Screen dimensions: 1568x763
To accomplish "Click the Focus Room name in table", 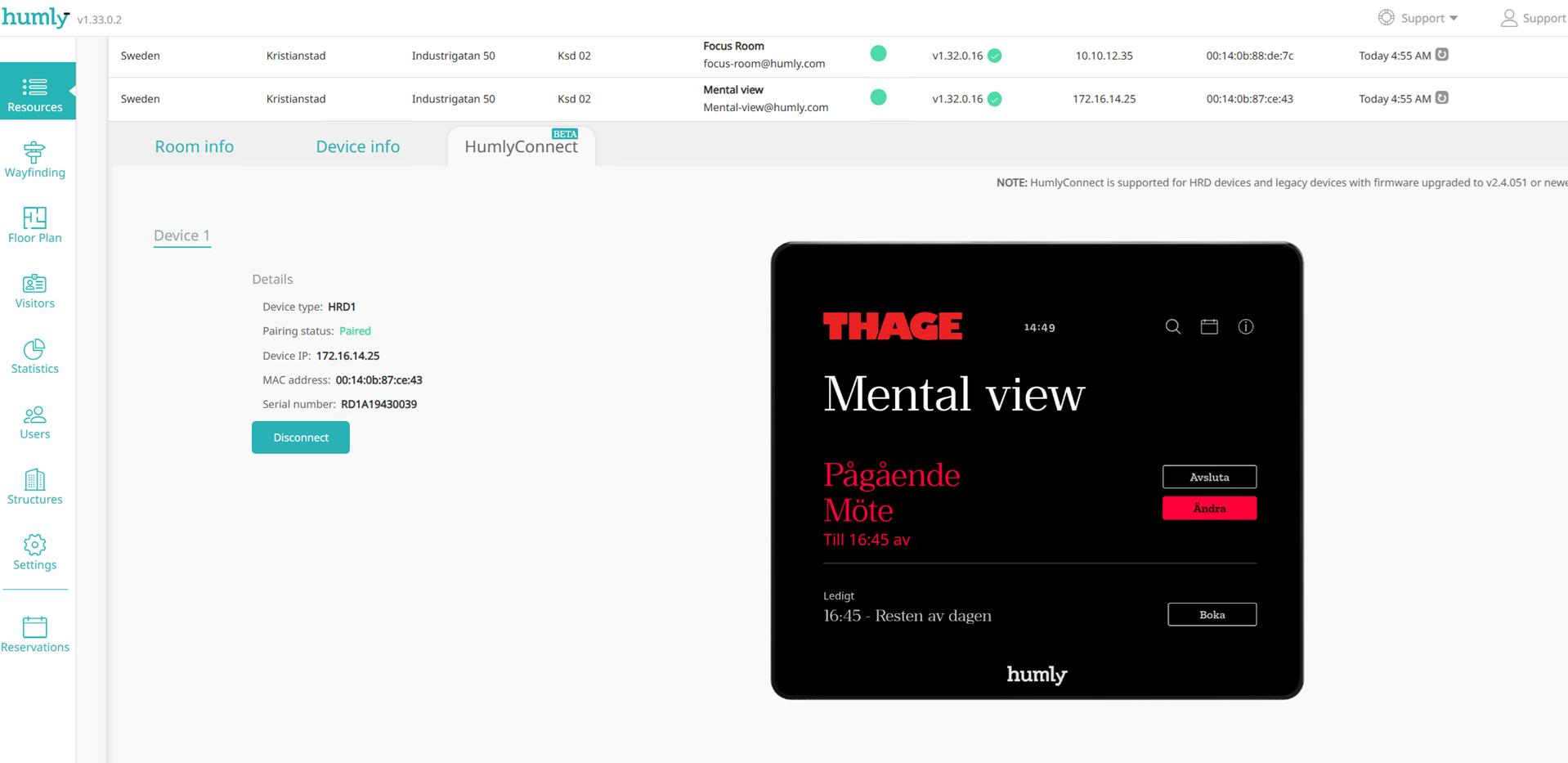I will point(733,47).
